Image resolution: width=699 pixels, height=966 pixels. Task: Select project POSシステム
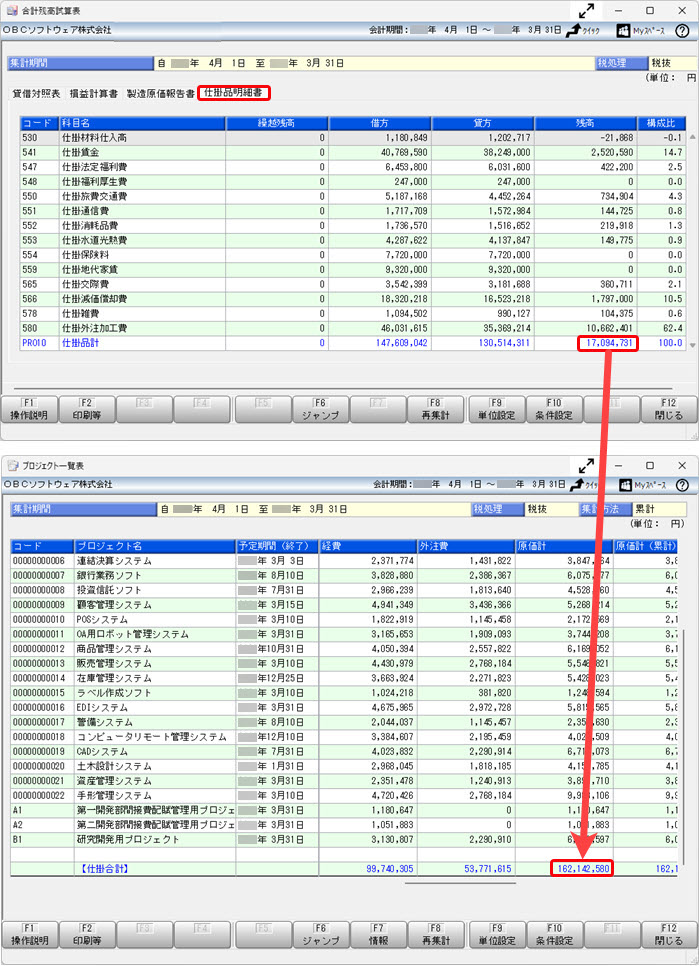(344, 619)
